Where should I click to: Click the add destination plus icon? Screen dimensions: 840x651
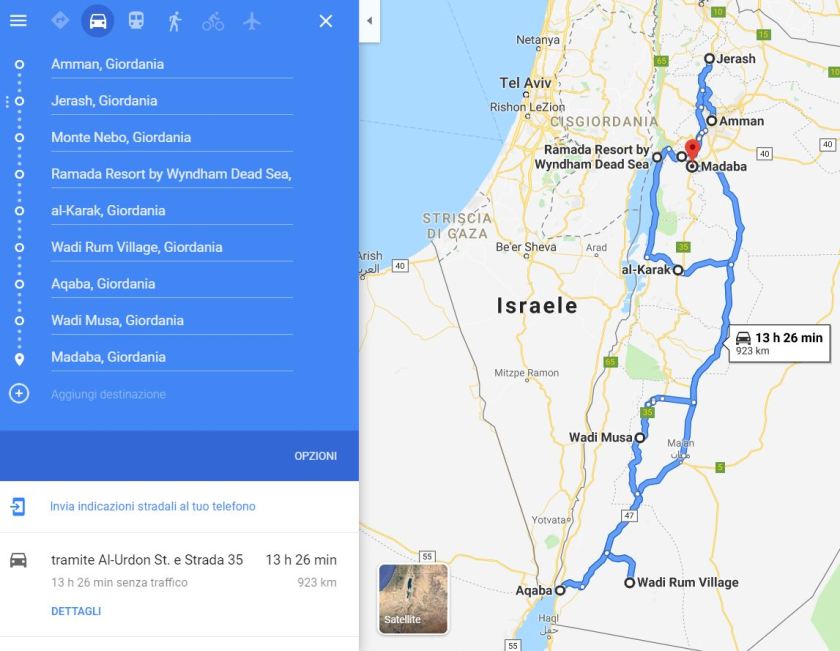pyautogui.click(x=19, y=394)
